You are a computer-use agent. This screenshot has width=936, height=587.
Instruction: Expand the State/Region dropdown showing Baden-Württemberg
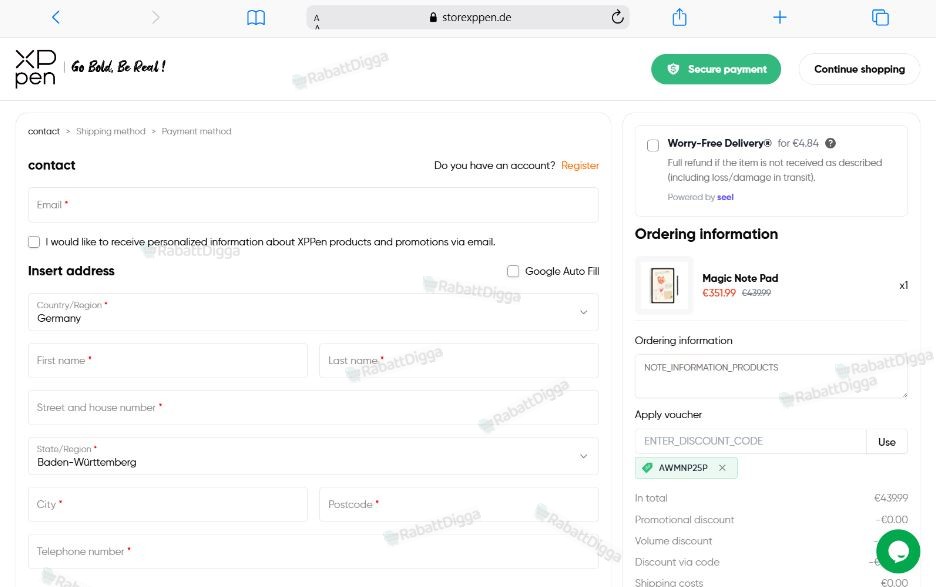[x=313, y=456]
